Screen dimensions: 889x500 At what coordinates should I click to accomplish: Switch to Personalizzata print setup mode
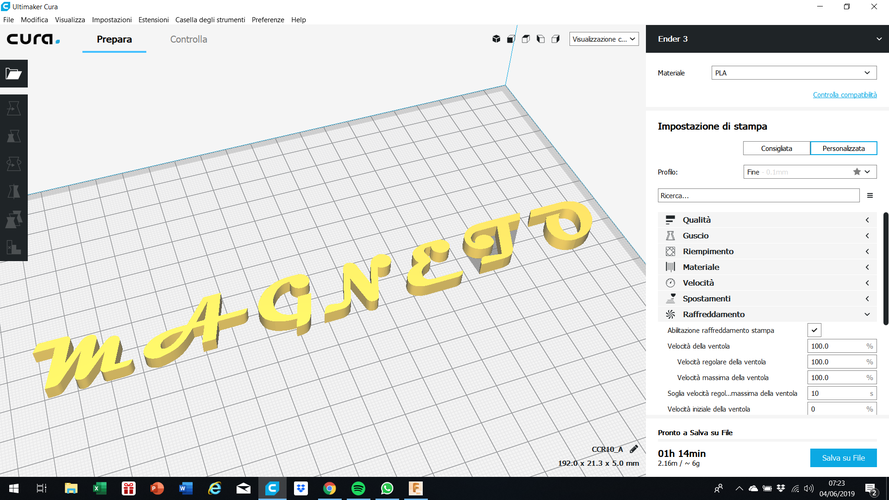point(844,149)
